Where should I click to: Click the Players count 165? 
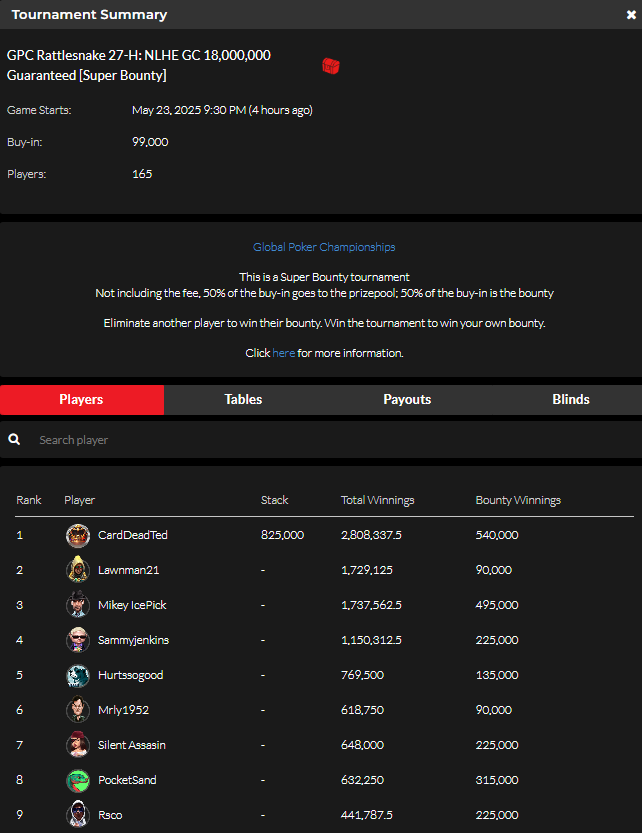(x=142, y=174)
